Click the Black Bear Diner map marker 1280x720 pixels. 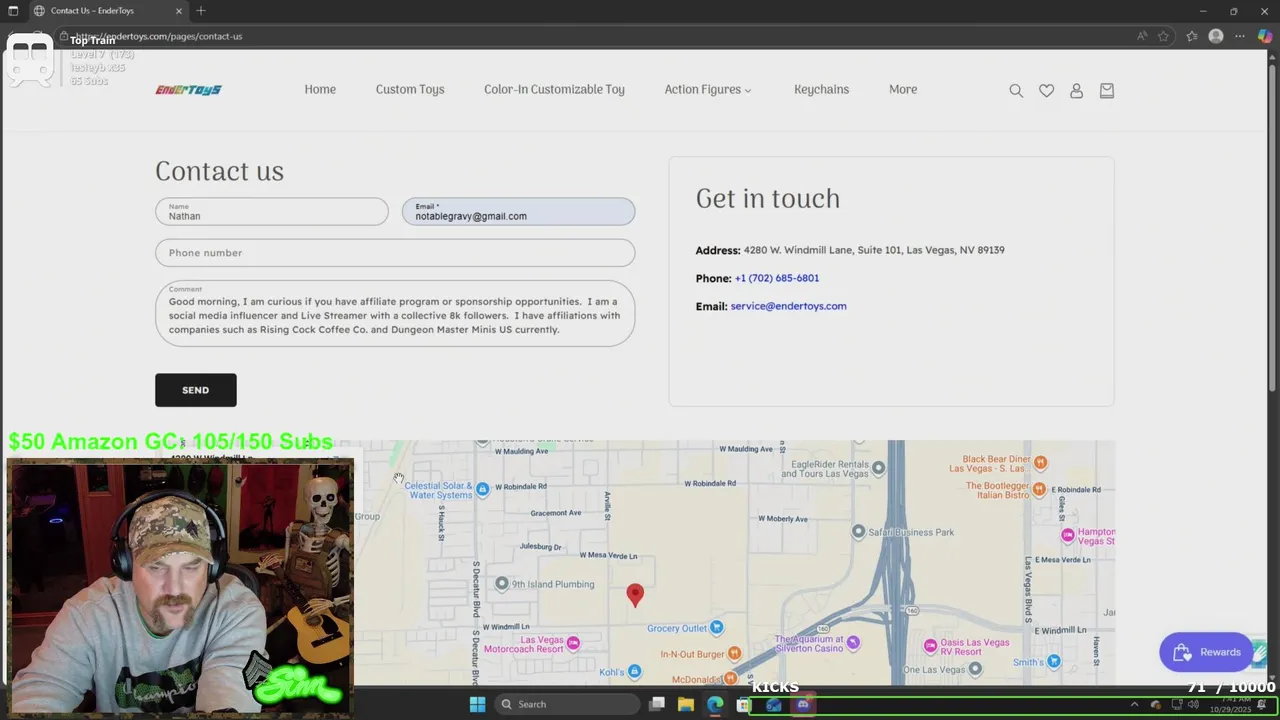[1041, 462]
